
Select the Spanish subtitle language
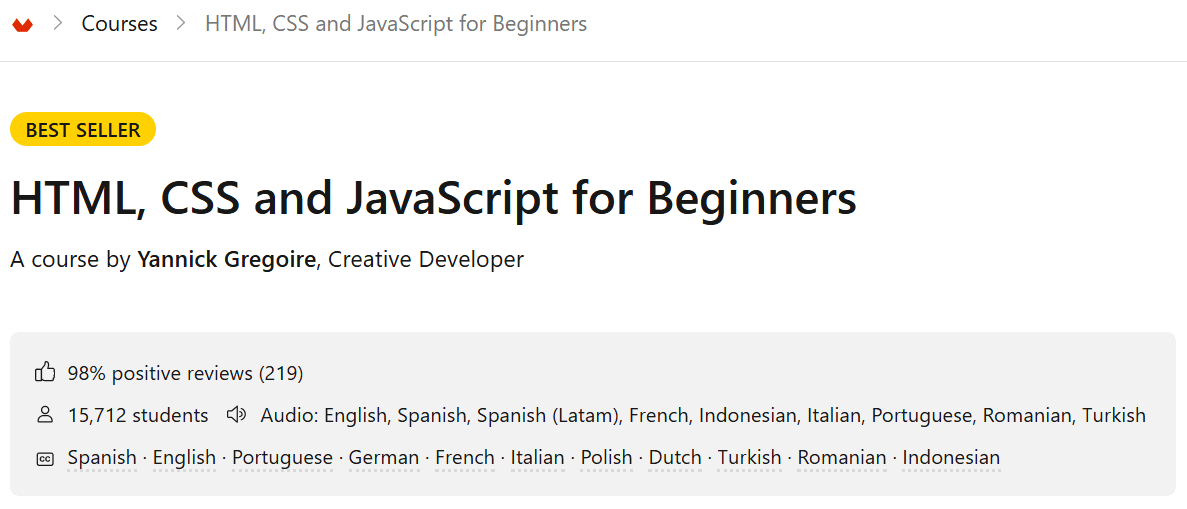(x=102, y=457)
